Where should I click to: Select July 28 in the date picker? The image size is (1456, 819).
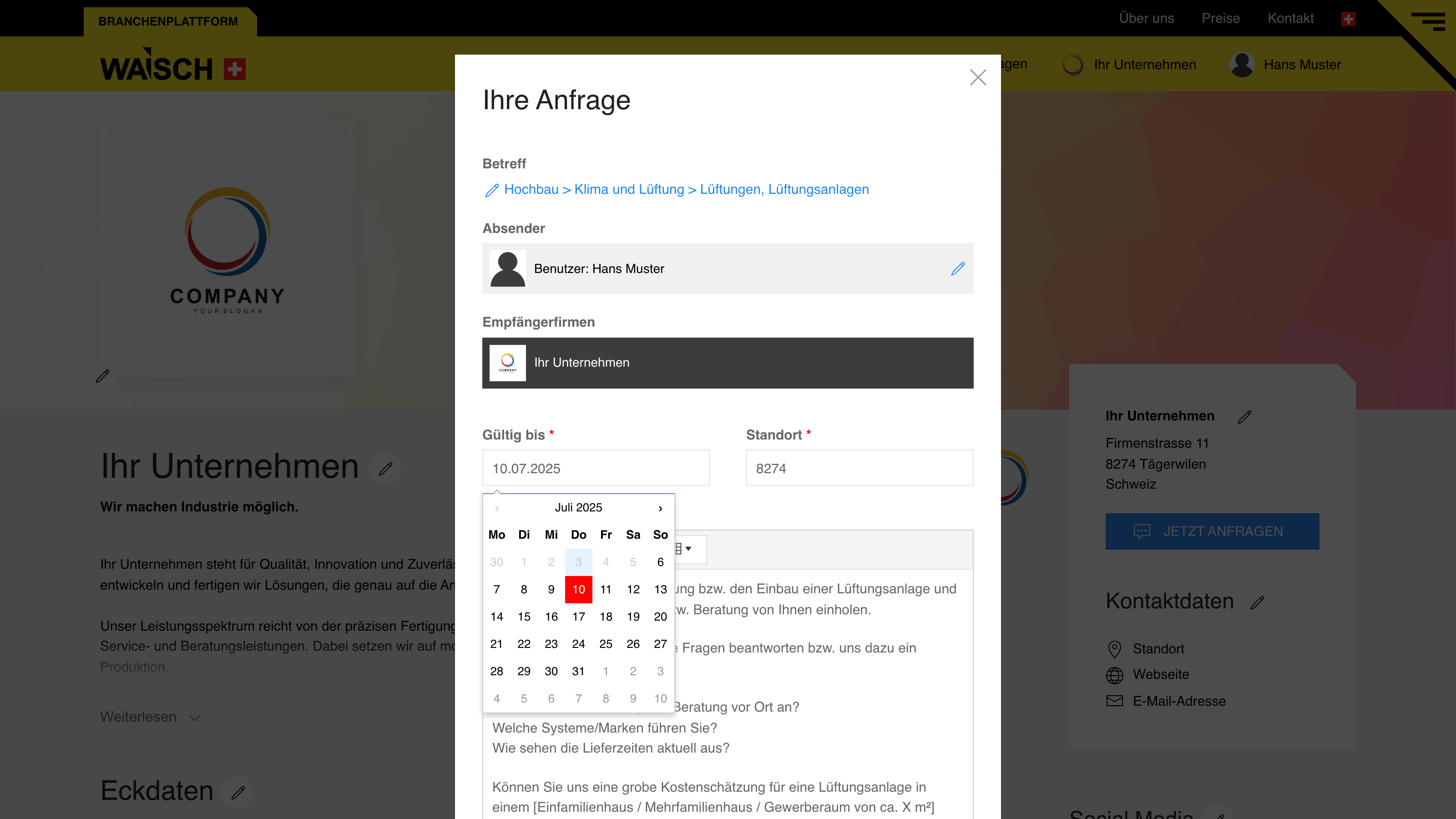497,672
